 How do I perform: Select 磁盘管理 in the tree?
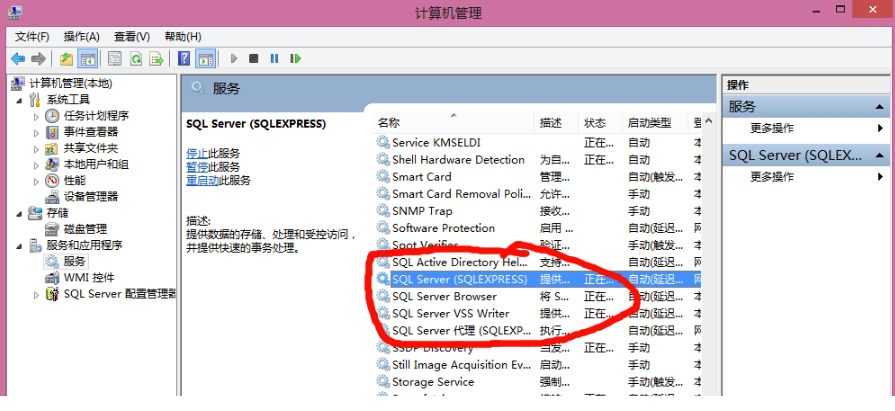(x=85, y=229)
